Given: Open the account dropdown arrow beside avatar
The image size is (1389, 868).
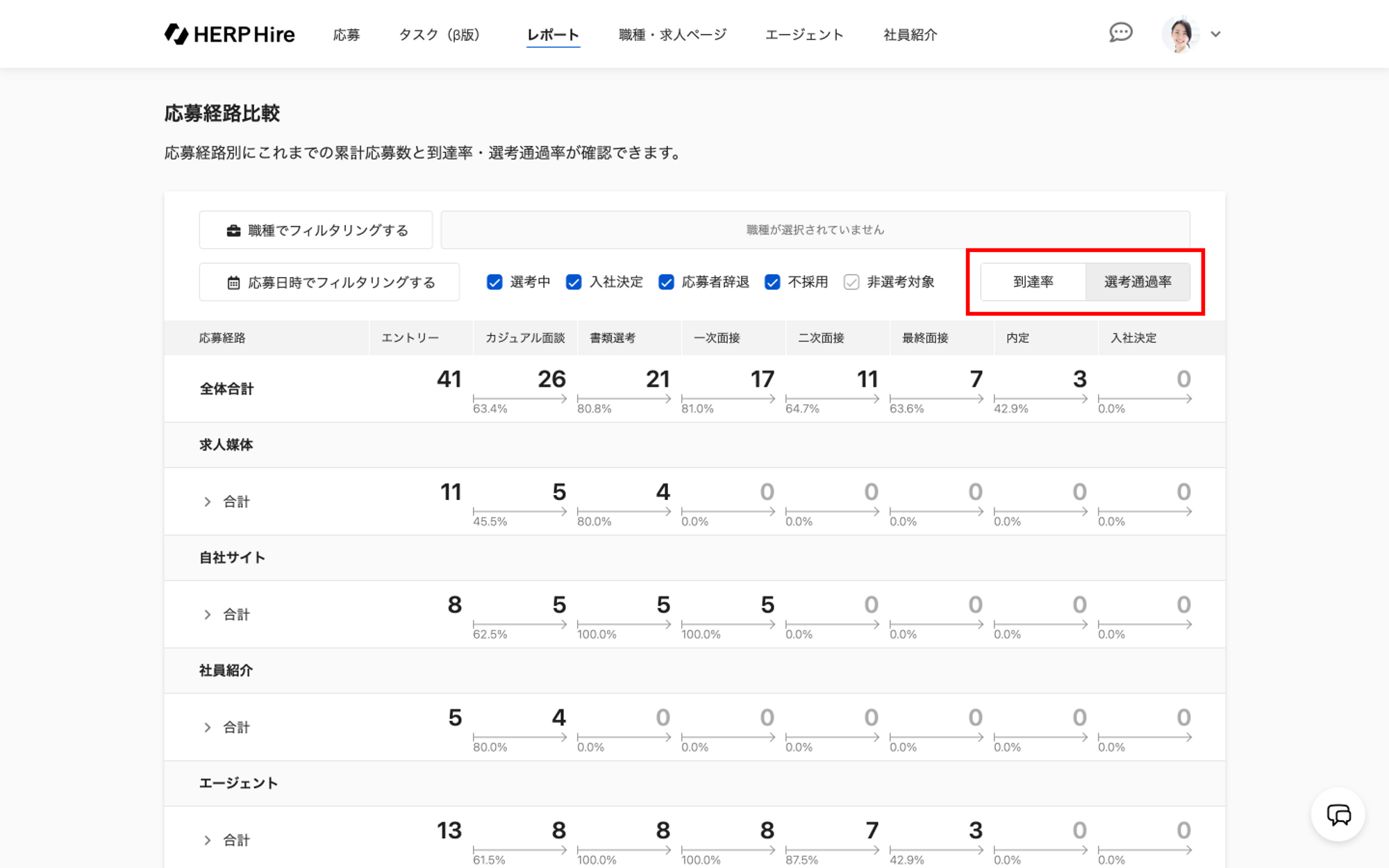Looking at the screenshot, I should point(1215,34).
